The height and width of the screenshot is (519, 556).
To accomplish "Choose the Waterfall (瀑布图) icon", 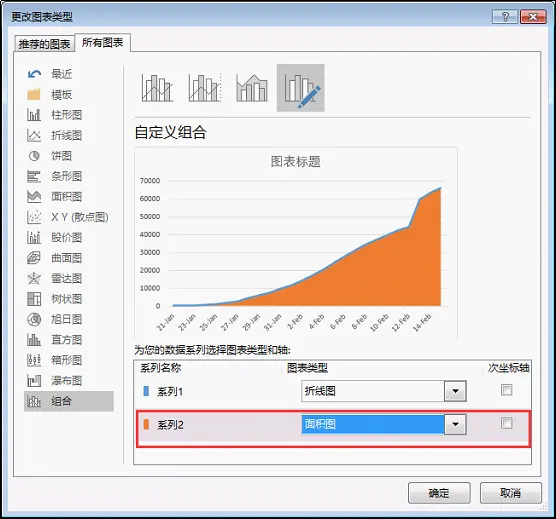I will click(34, 381).
